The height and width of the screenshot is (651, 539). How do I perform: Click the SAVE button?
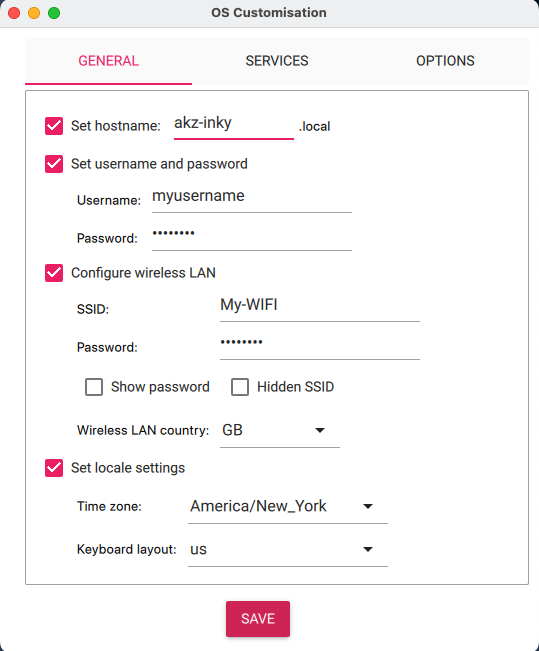258,619
